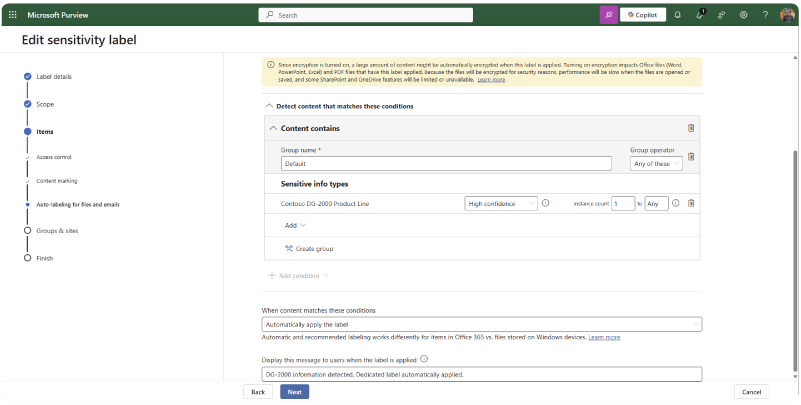Screen dimensions: 801x405
Task: Open the app launcher waffle menu
Action: [13, 15]
